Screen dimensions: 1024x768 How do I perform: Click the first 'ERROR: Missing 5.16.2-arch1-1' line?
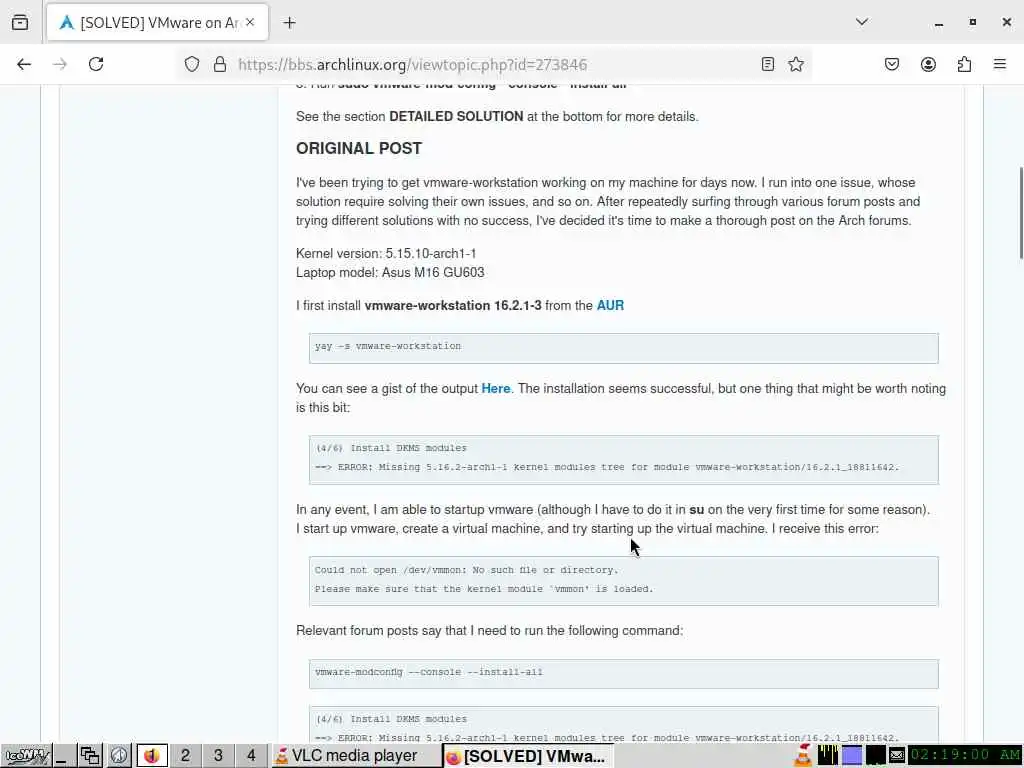[607, 467]
